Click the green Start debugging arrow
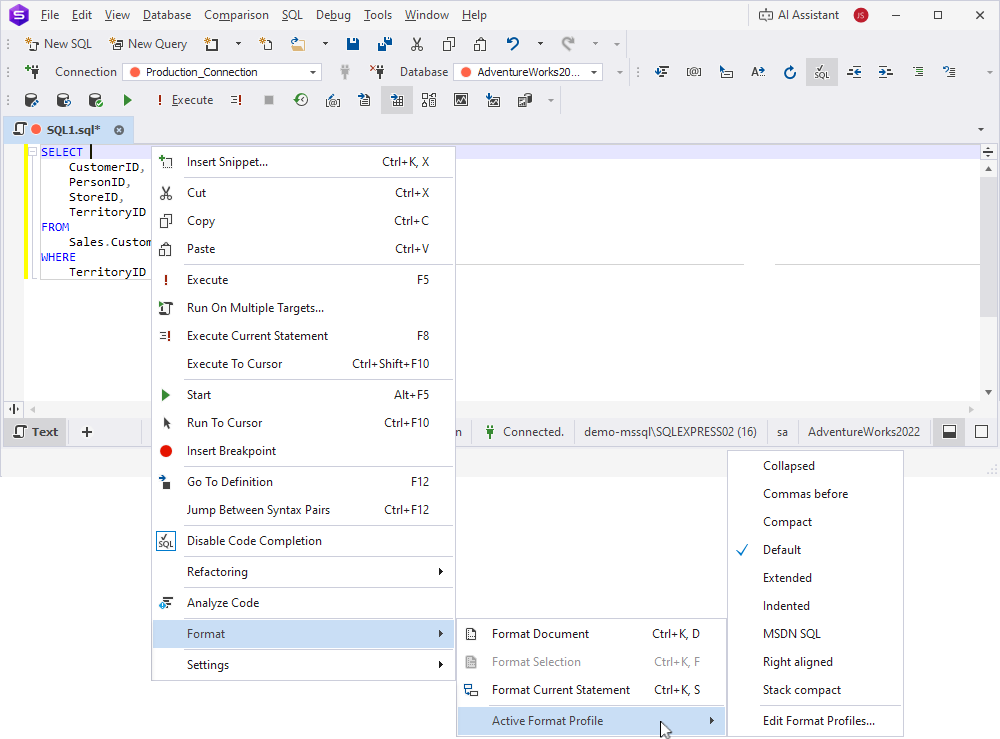This screenshot has width=1000, height=739. point(127,100)
